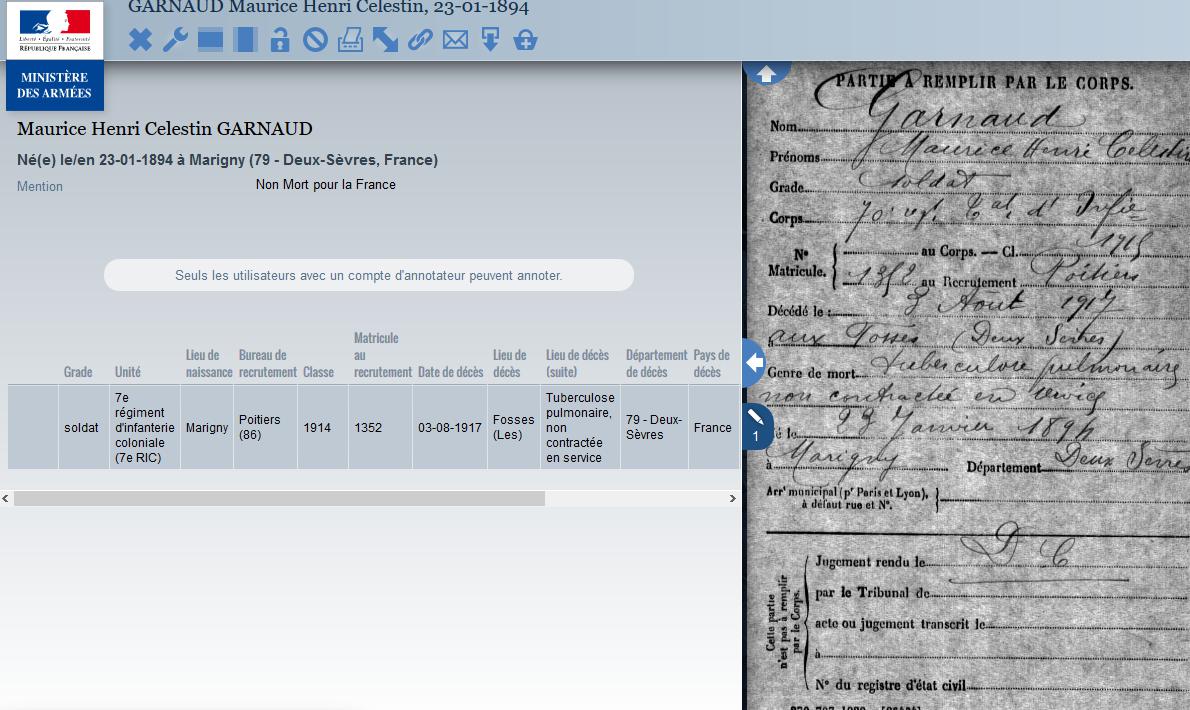Add record to basket icon
The width and height of the screenshot is (1190, 710).
click(x=525, y=39)
